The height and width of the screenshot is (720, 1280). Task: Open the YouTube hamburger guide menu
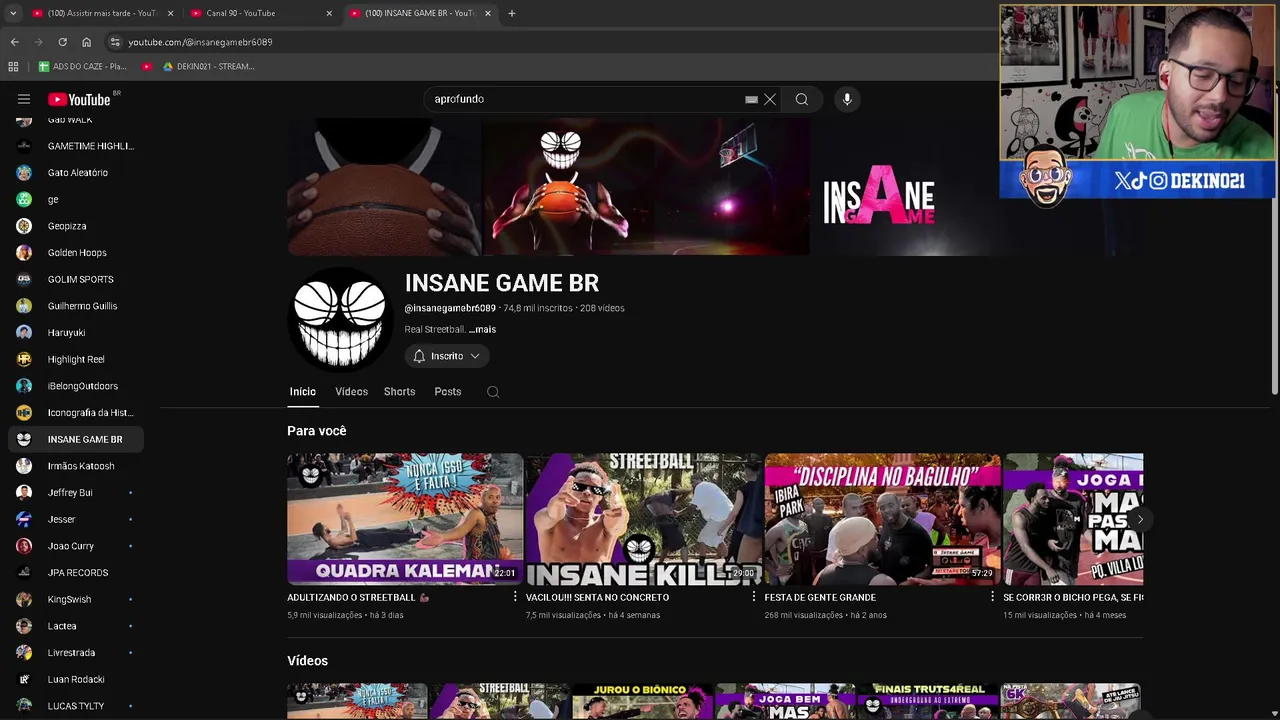24,99
